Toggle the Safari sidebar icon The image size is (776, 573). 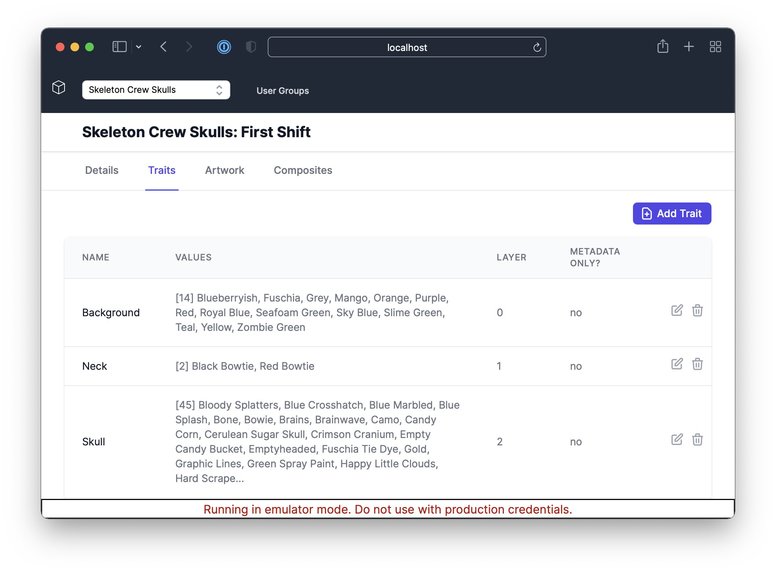tap(119, 47)
